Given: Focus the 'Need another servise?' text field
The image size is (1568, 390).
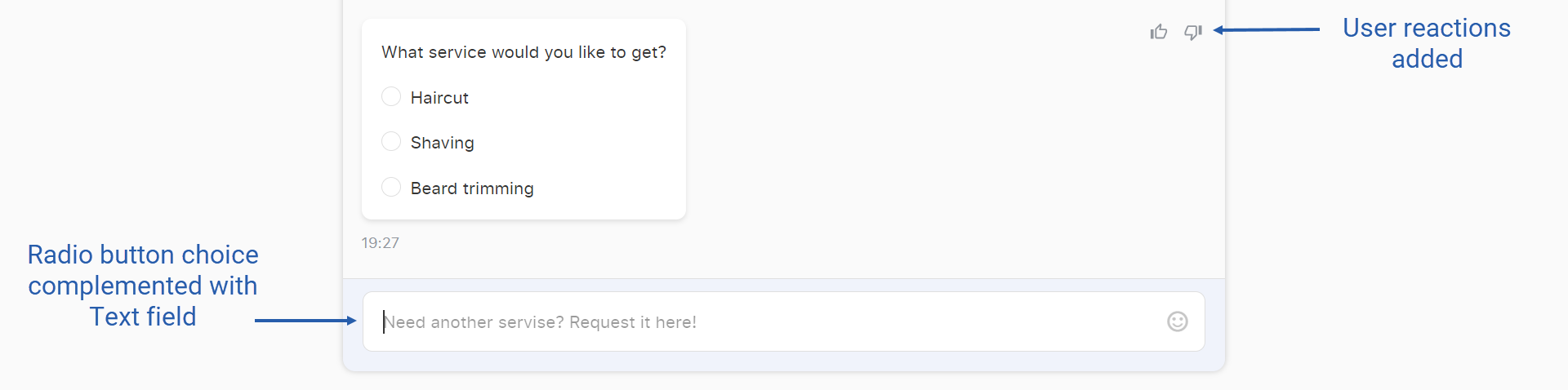Looking at the screenshot, I should coord(783,321).
